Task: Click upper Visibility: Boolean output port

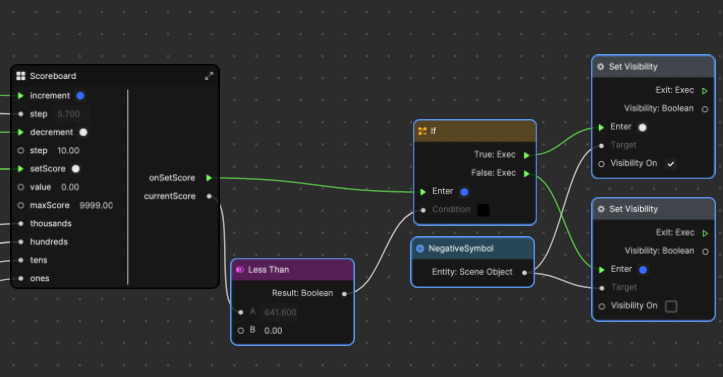Action: pyautogui.click(x=705, y=109)
